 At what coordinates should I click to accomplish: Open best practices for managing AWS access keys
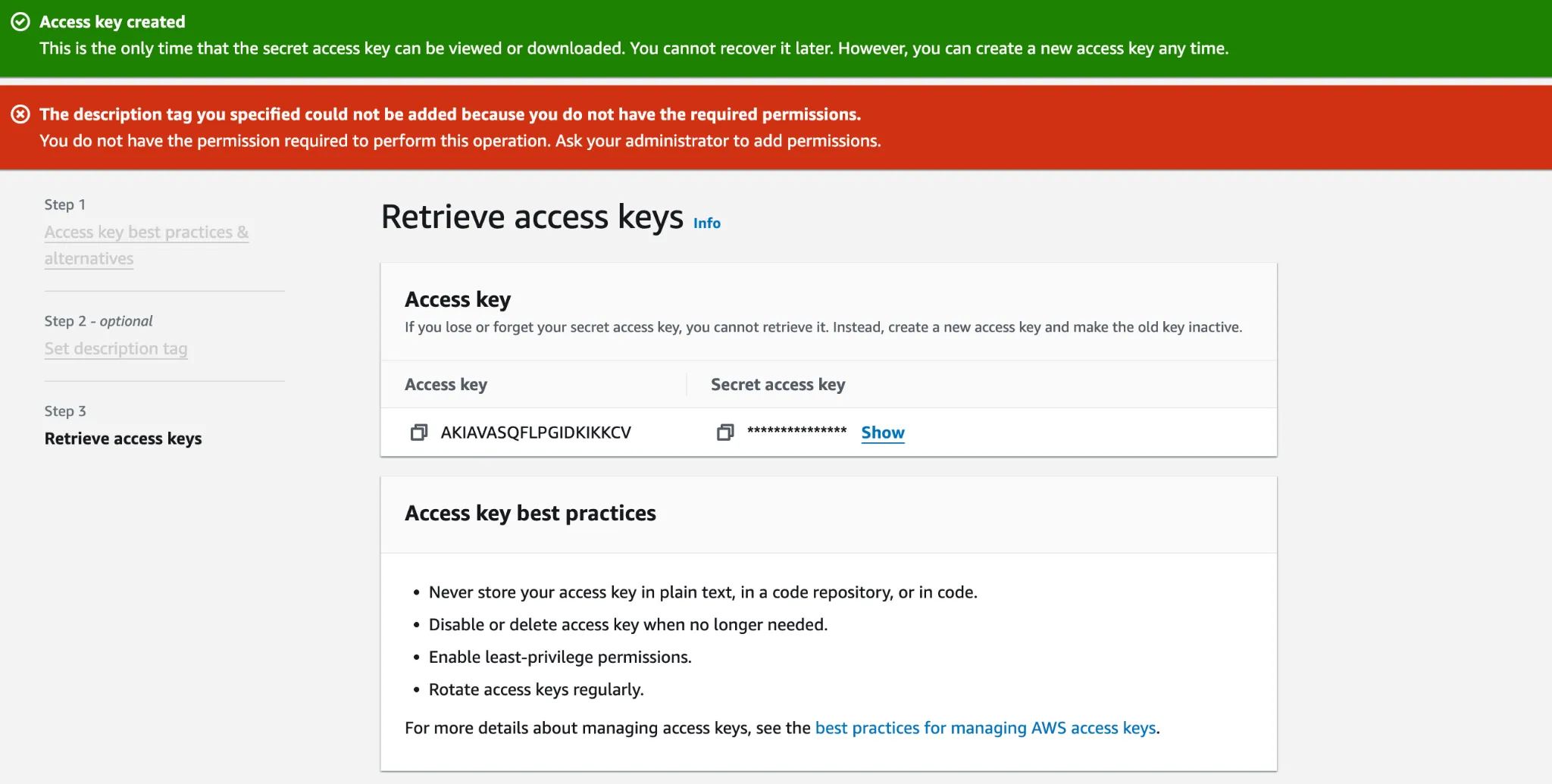pyautogui.click(x=985, y=728)
